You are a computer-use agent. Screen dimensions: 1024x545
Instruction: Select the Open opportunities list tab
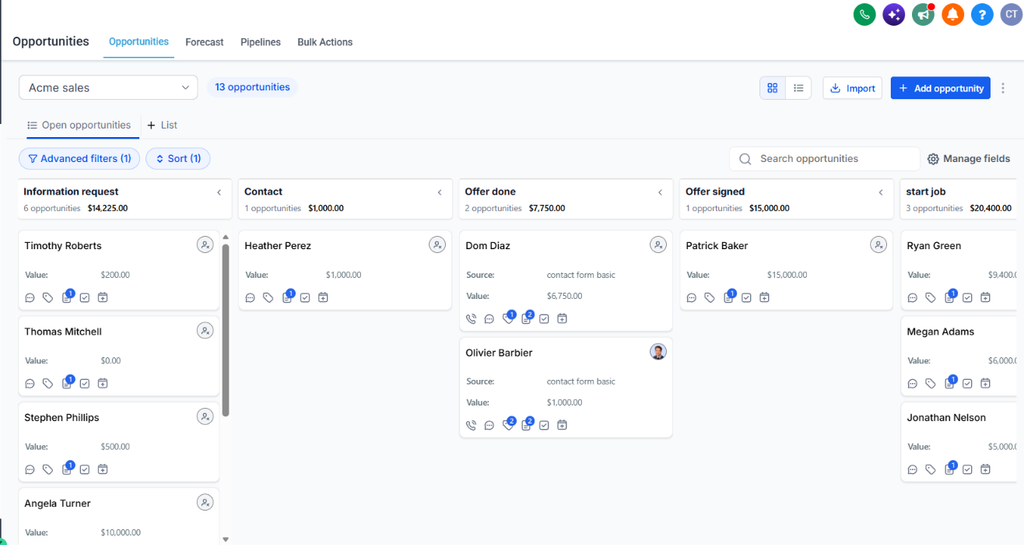(79, 125)
